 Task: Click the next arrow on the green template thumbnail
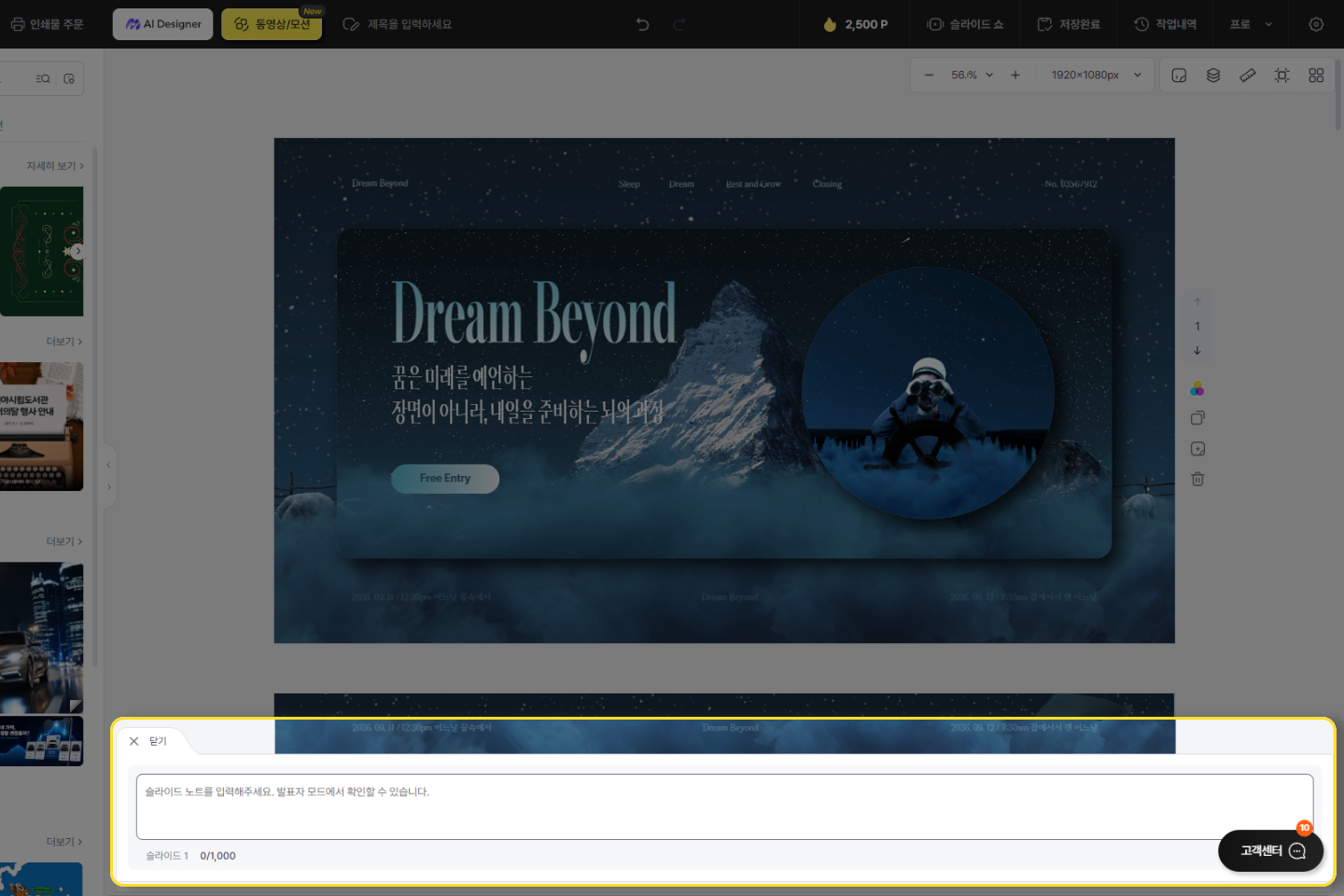[x=77, y=251]
